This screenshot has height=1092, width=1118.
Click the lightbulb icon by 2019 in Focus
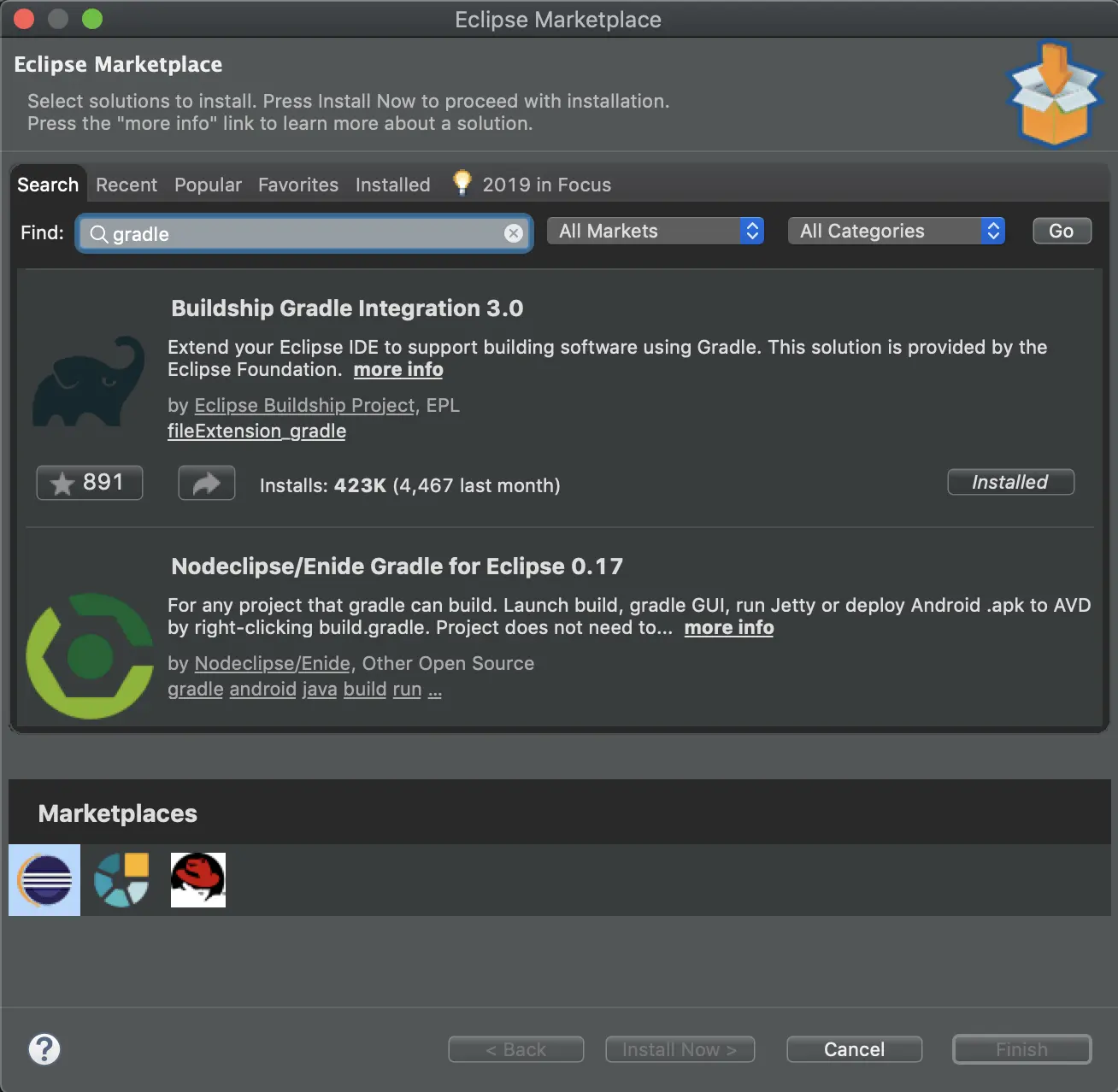pyautogui.click(x=462, y=183)
